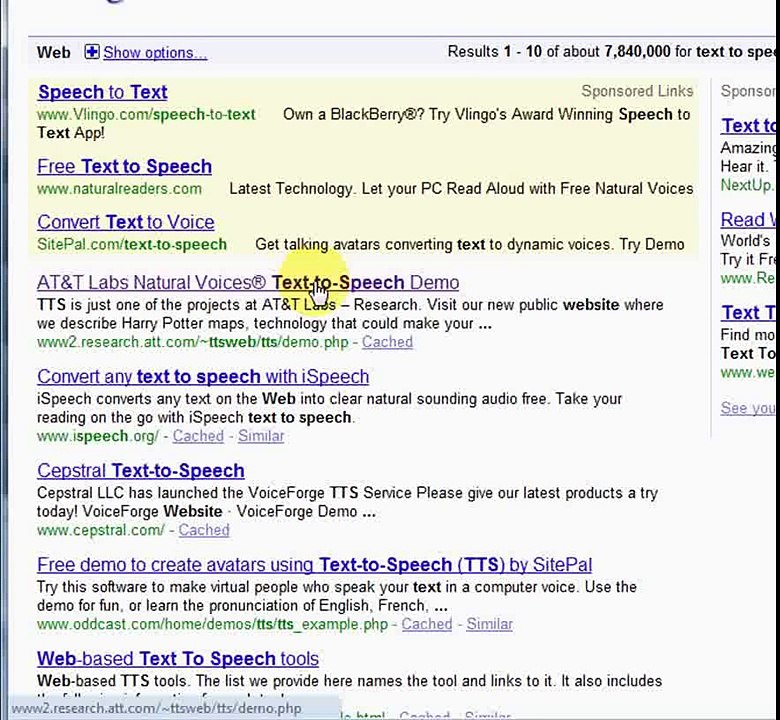Click the Try this software snippet text

[337, 596]
